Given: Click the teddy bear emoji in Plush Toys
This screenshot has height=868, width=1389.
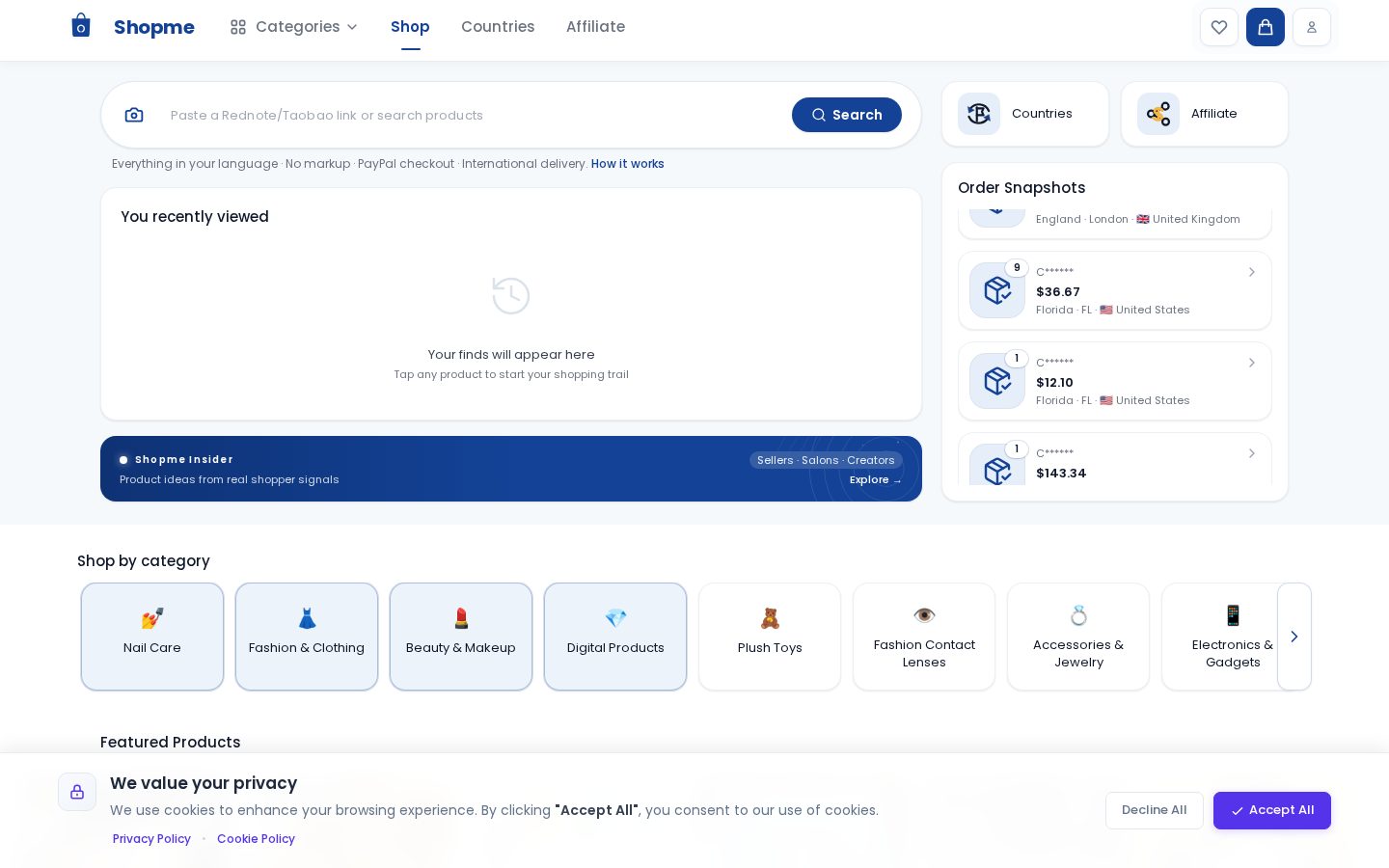Looking at the screenshot, I should 770,618.
